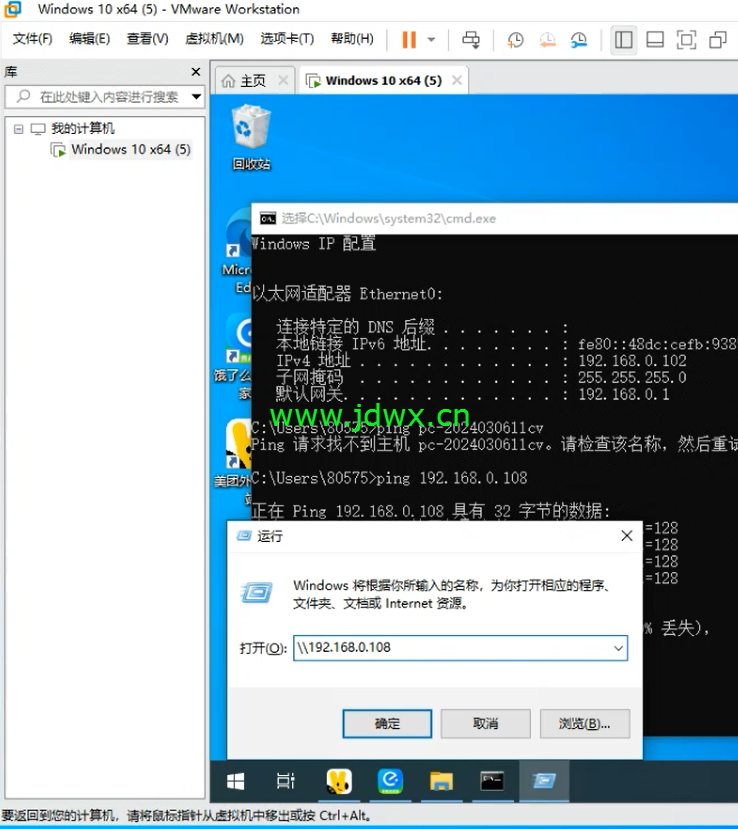Click the VMware Workstation title bar icon
Image resolution: width=738 pixels, height=829 pixels.
[12, 9]
